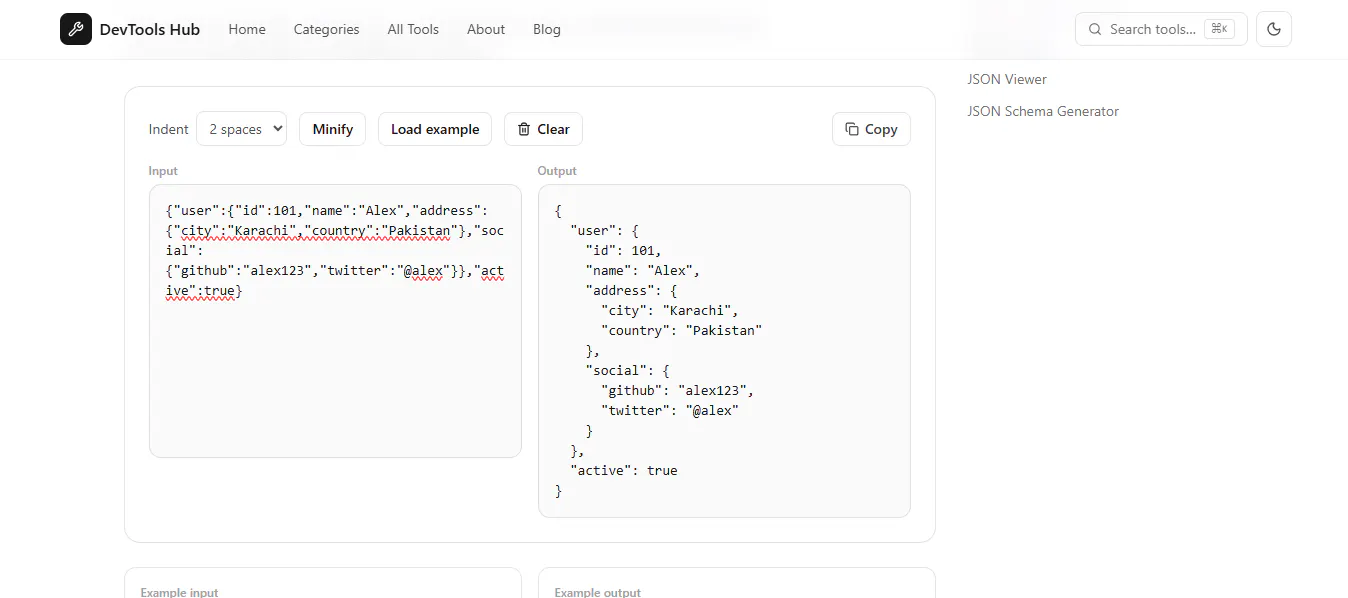This screenshot has height=598, width=1348.
Task: Open the Indent spacing dropdown
Action: tap(242, 129)
